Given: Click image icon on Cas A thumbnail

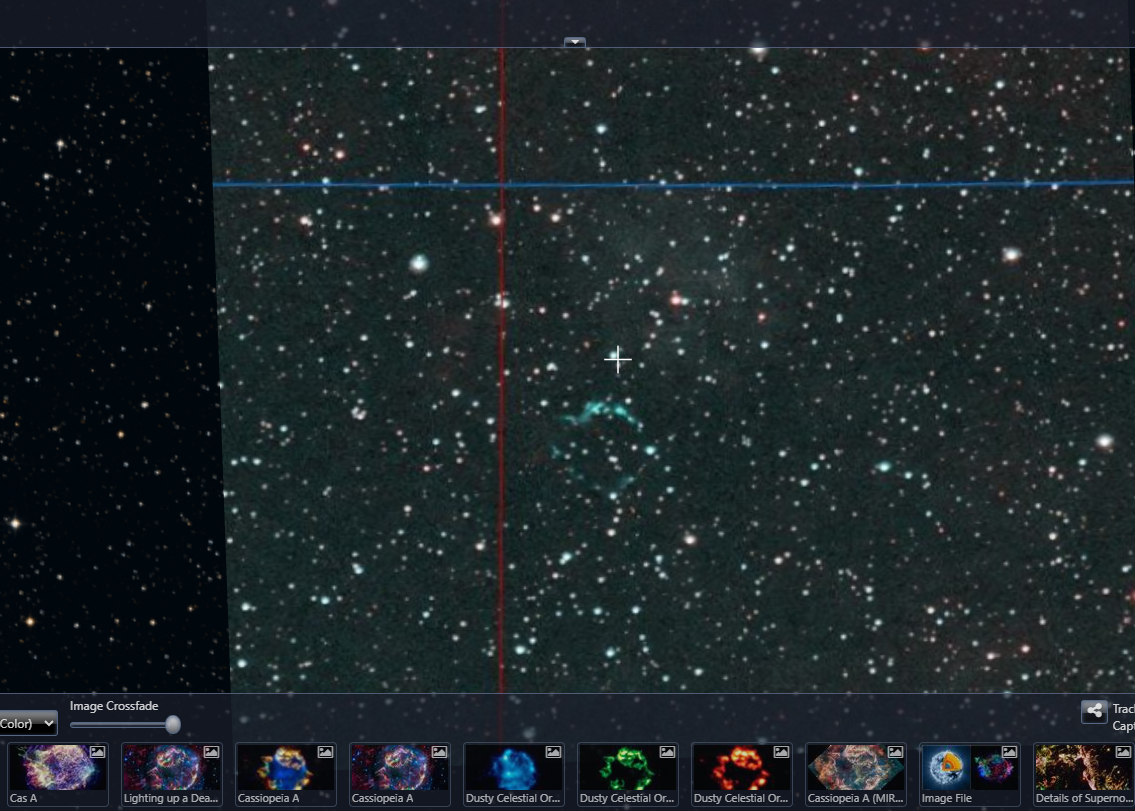Looking at the screenshot, I should point(97,752).
